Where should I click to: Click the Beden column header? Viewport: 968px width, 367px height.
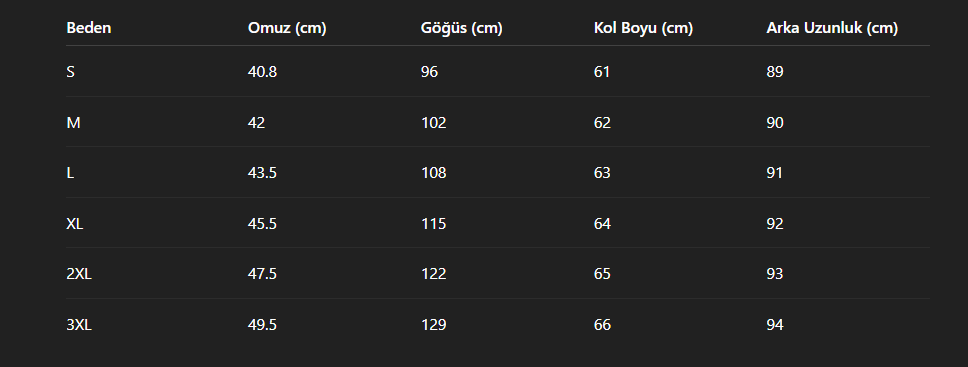point(88,28)
